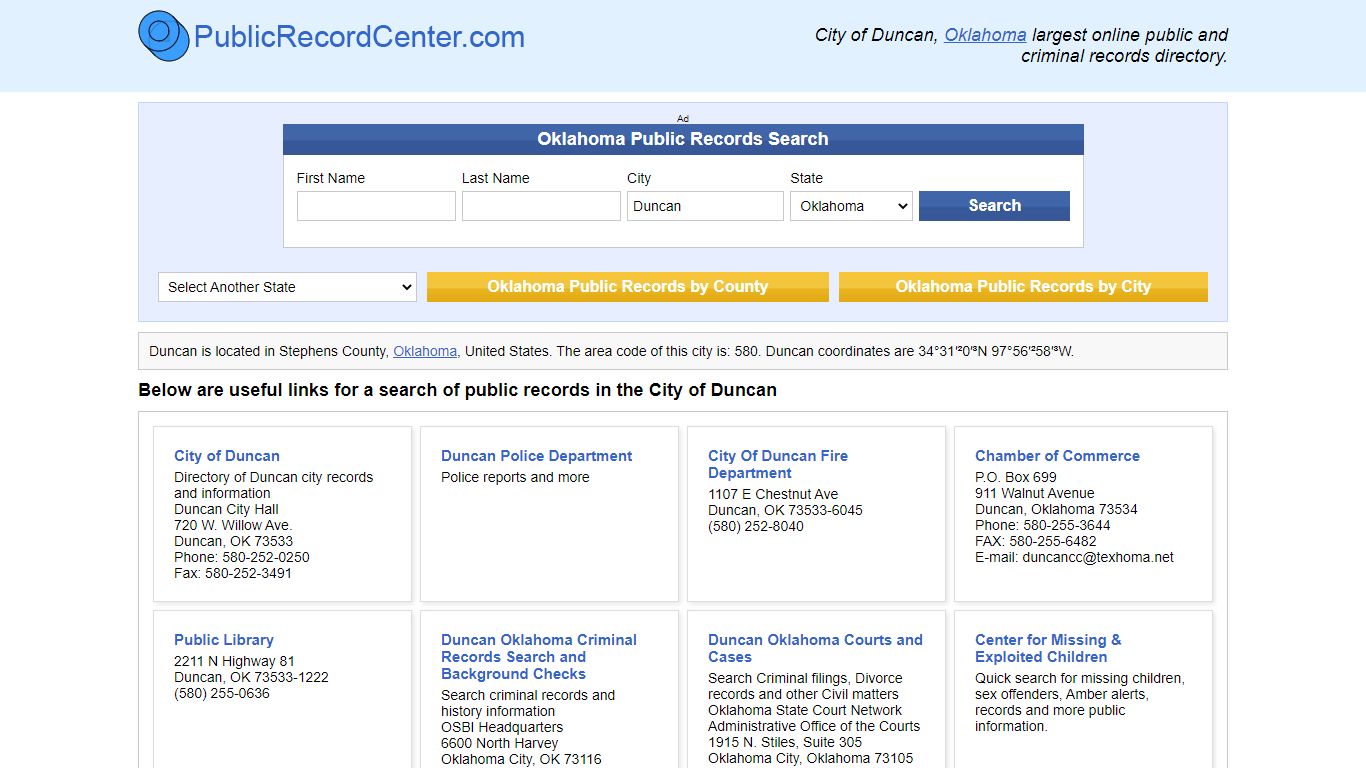
Task: Focus the Last Name input field
Action: pos(541,206)
